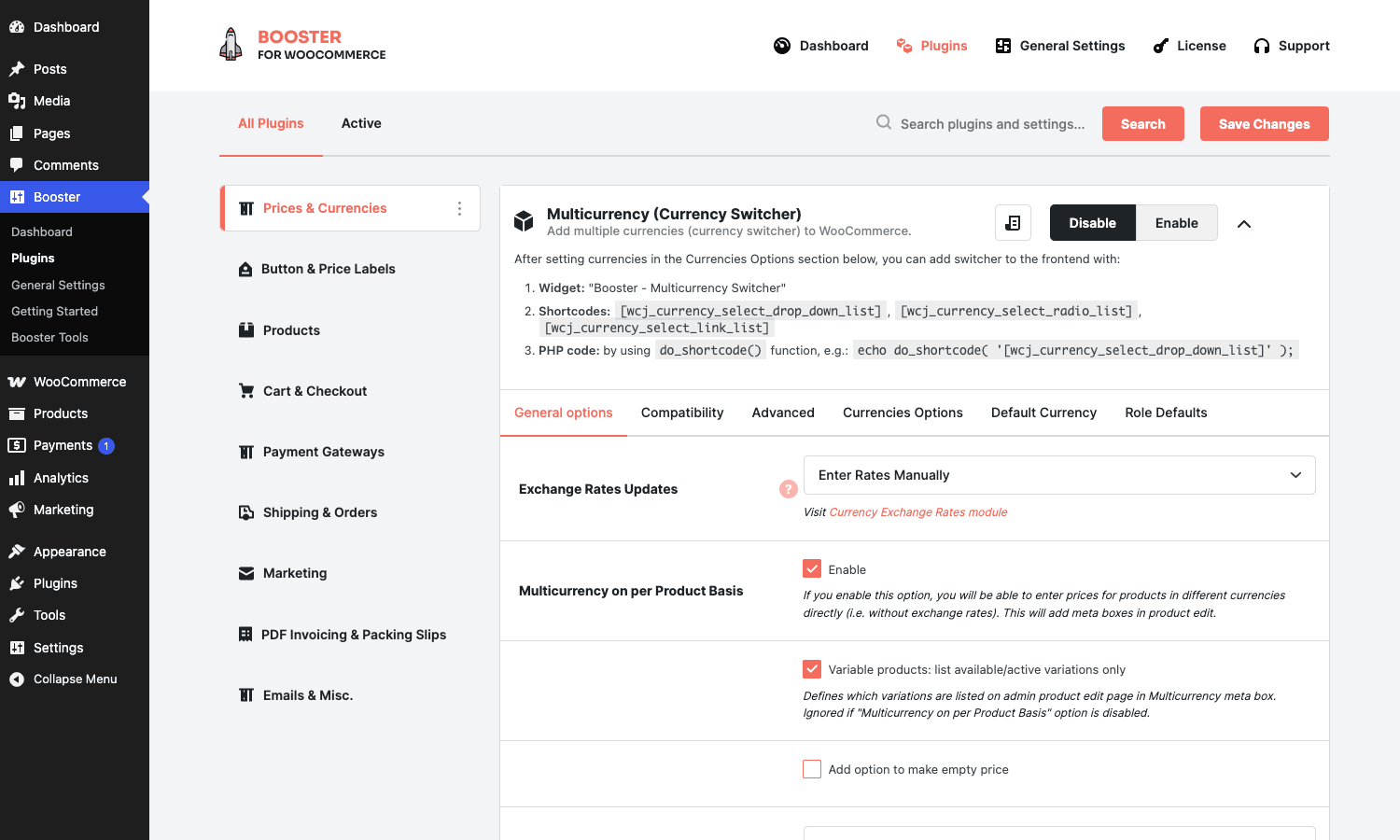Click the Button & Price Labels icon

tap(245, 269)
